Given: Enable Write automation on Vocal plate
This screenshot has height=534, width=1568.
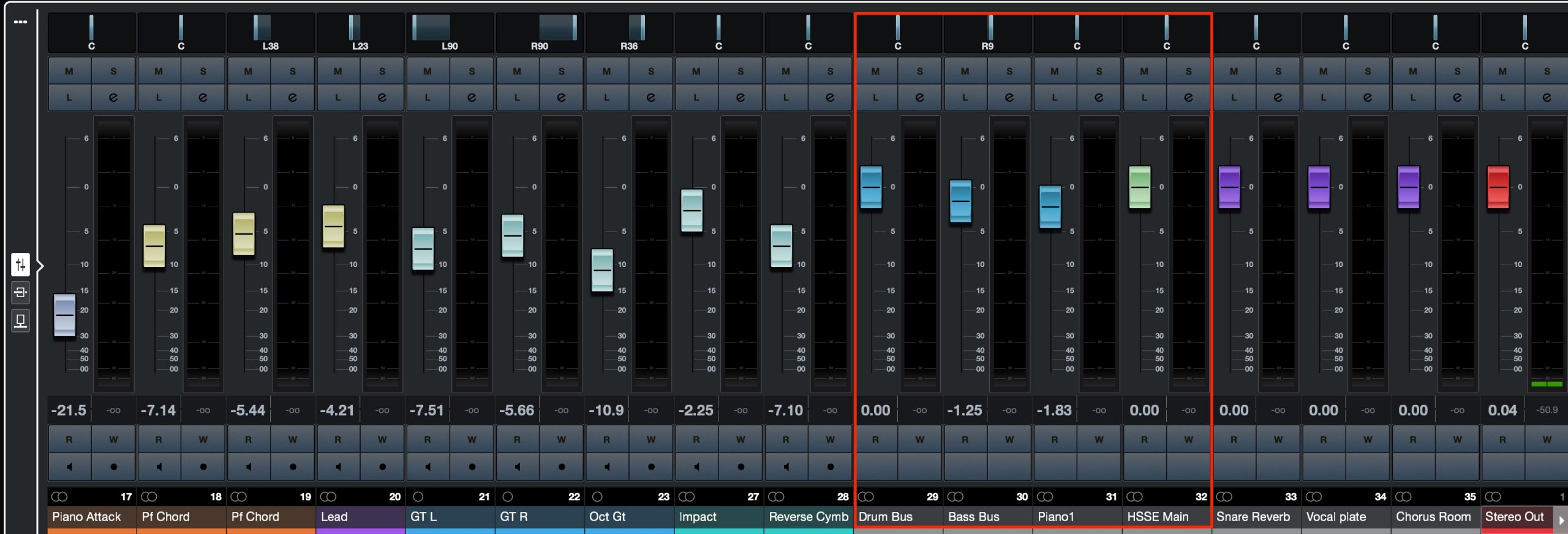Looking at the screenshot, I should (1367, 440).
